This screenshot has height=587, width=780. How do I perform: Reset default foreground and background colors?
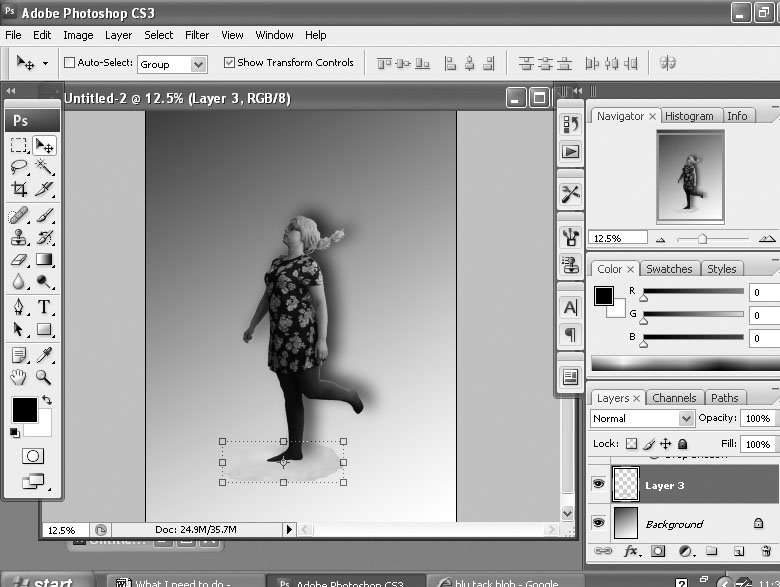pyautogui.click(x=15, y=433)
